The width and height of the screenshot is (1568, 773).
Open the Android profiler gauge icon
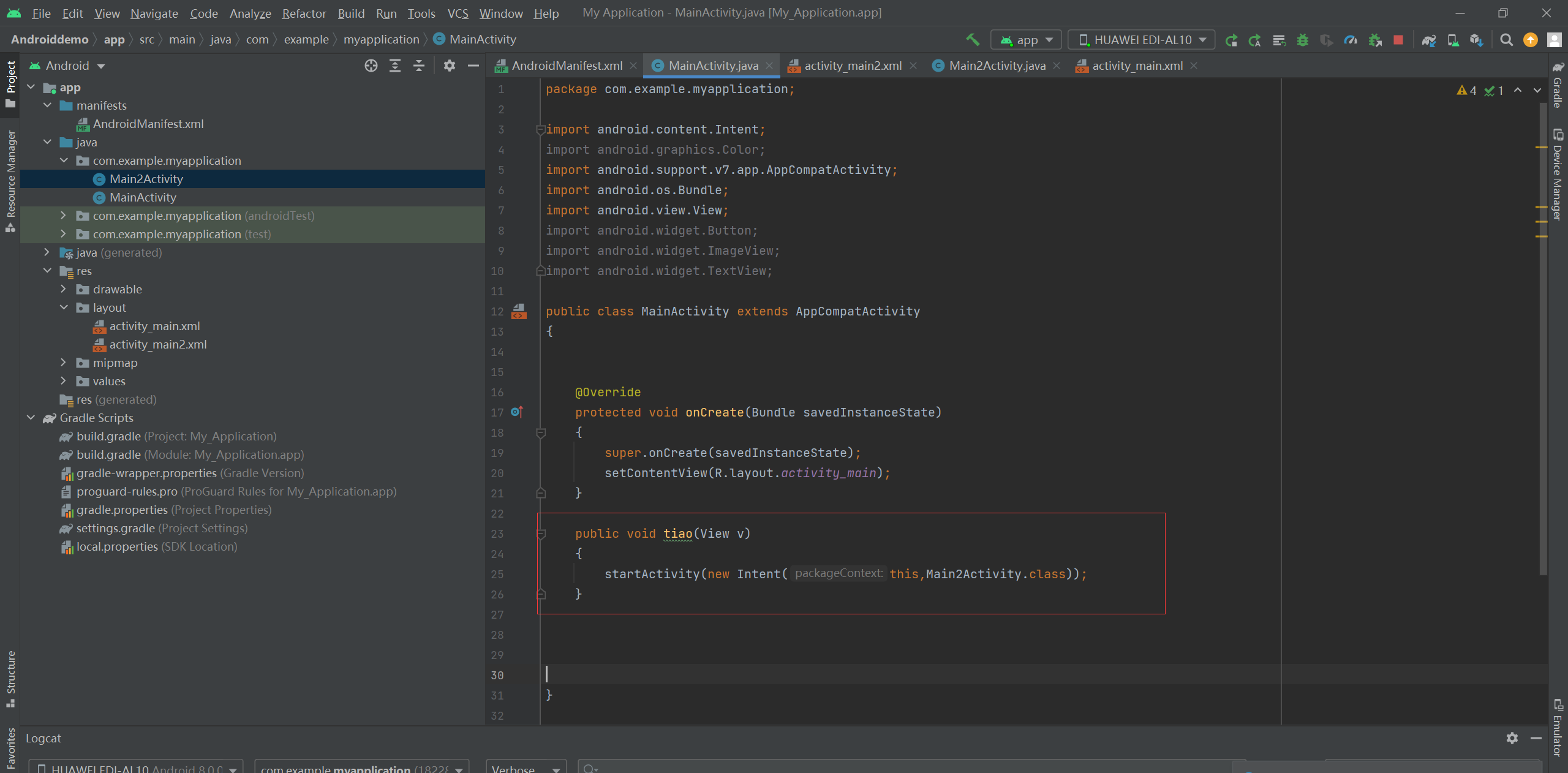pyautogui.click(x=1351, y=40)
